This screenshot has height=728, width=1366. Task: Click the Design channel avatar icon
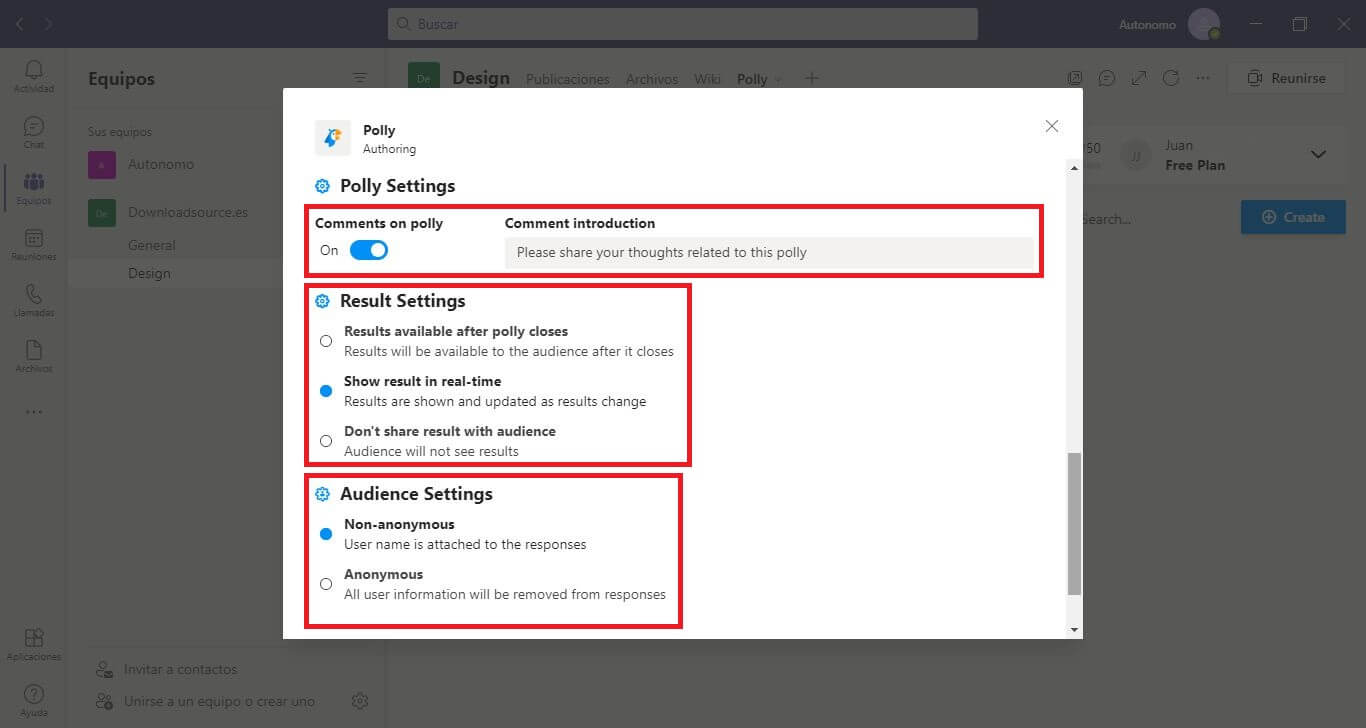click(x=424, y=78)
